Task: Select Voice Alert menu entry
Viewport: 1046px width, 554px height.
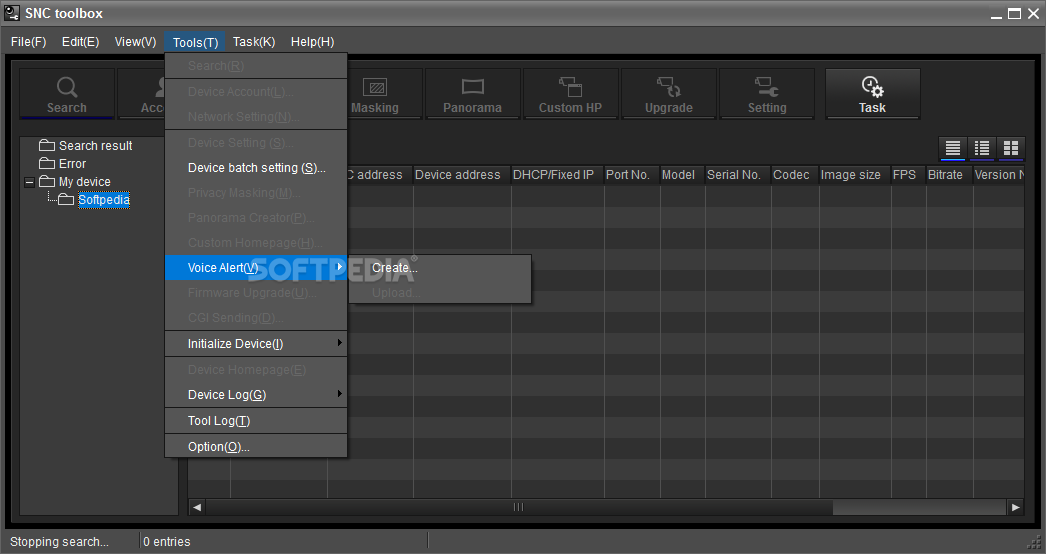Action: 256,268
